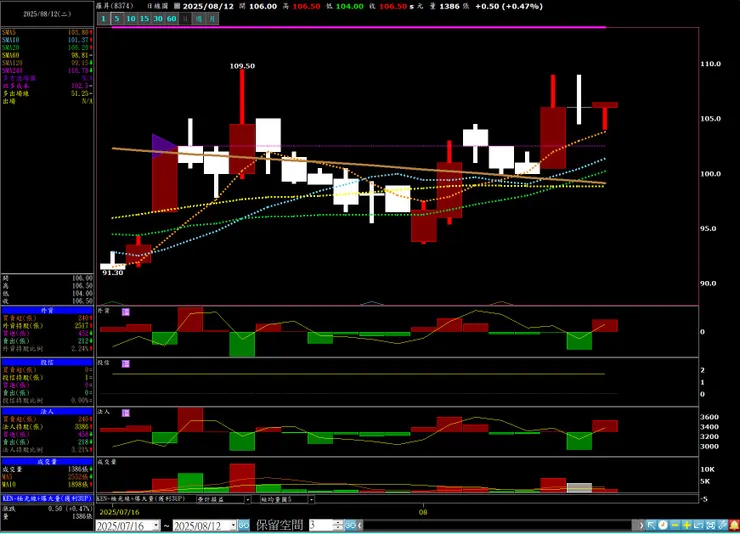This screenshot has width=740, height=534.
Task: Switch to the monthly 月 chart period
Action: coord(212,19)
